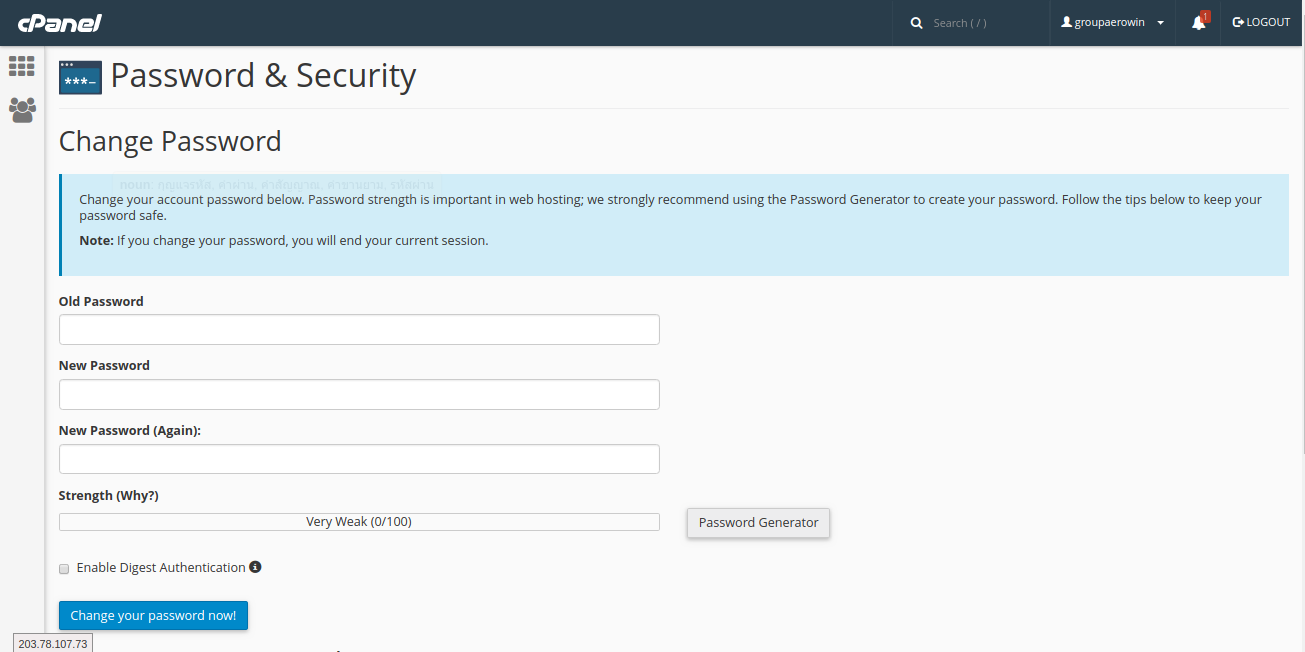1305x652 pixels.
Task: Click the notifications bell icon
Action: 1199,23
